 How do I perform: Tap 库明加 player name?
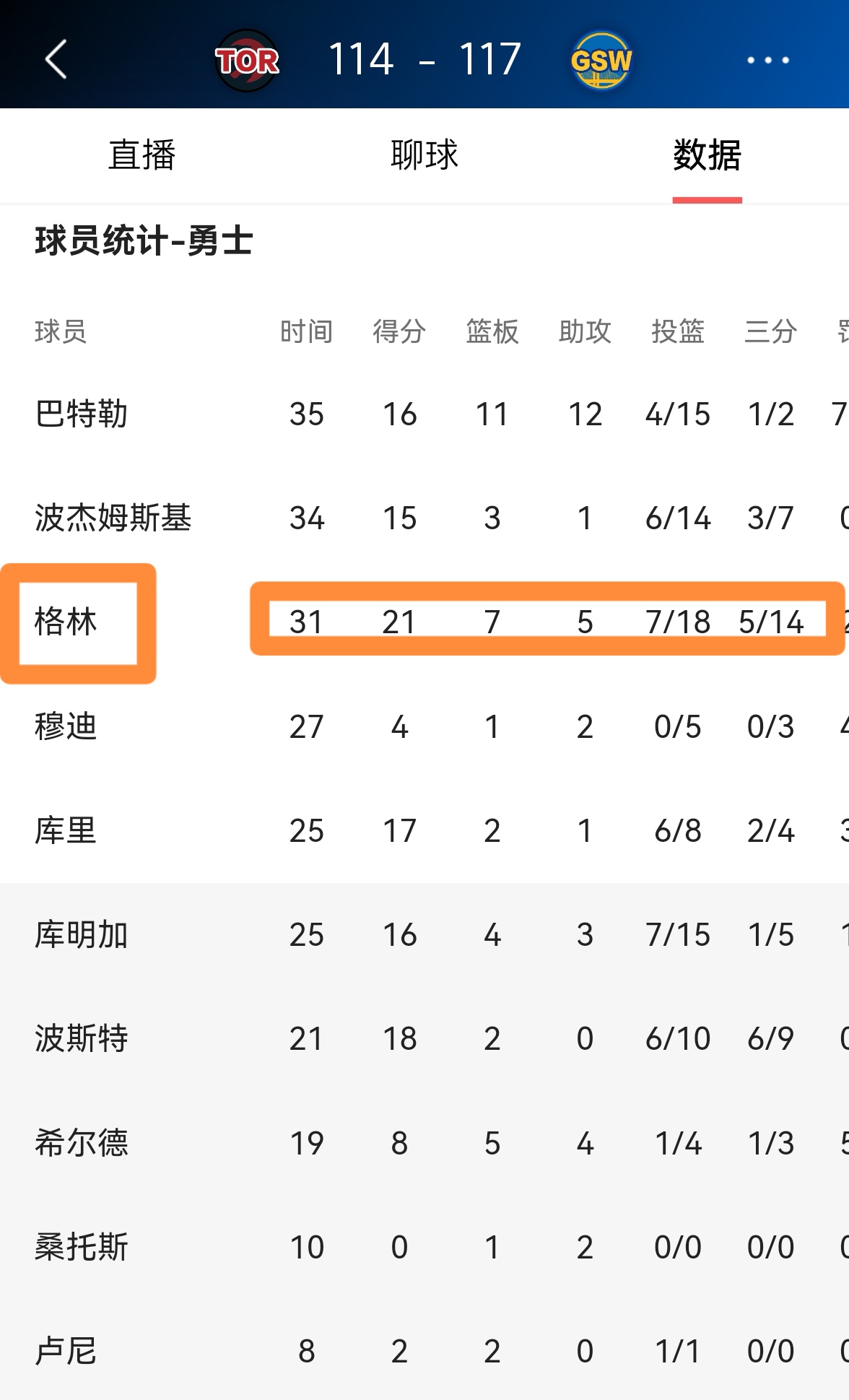[x=82, y=934]
